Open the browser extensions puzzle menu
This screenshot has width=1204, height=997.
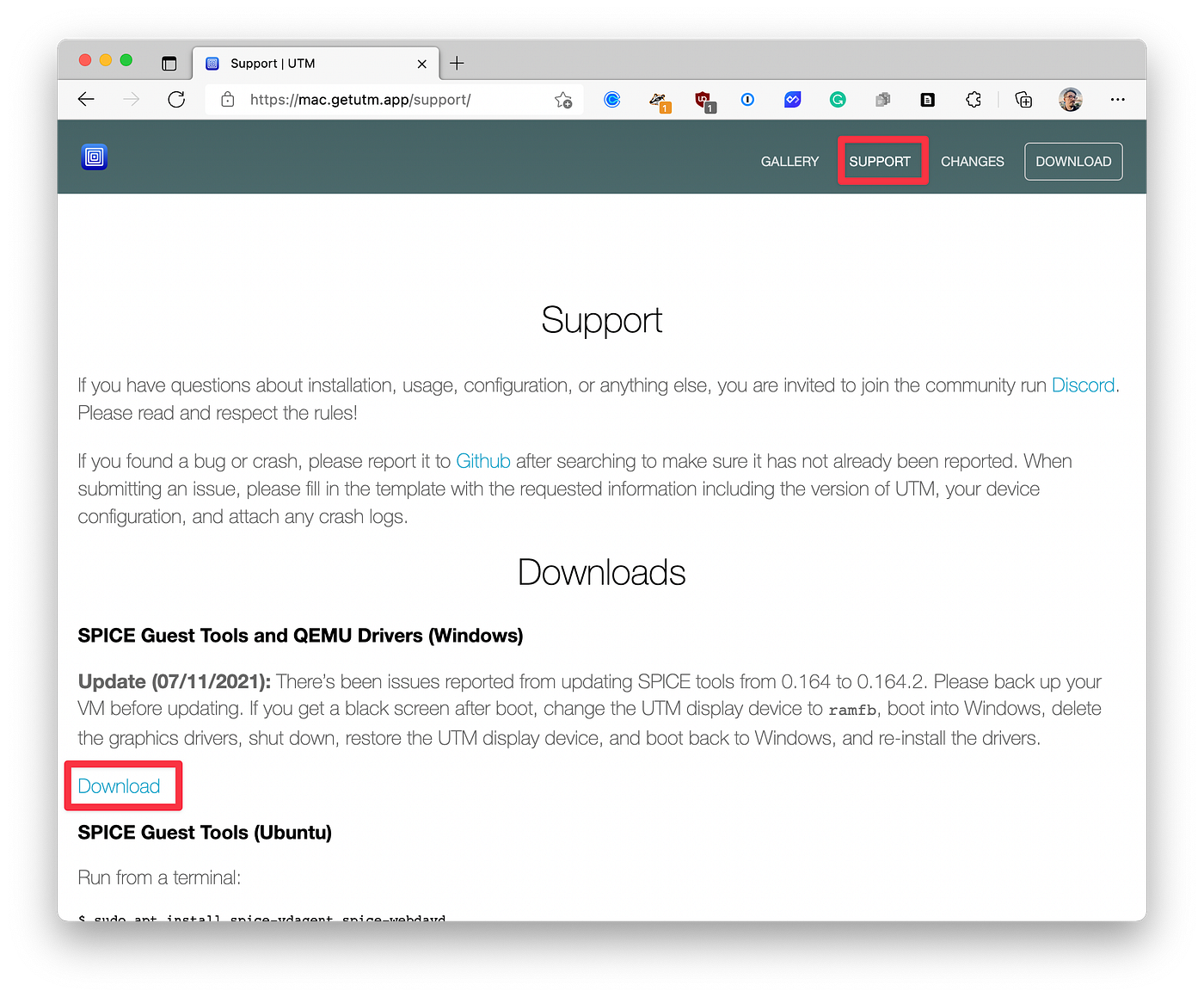point(973,99)
